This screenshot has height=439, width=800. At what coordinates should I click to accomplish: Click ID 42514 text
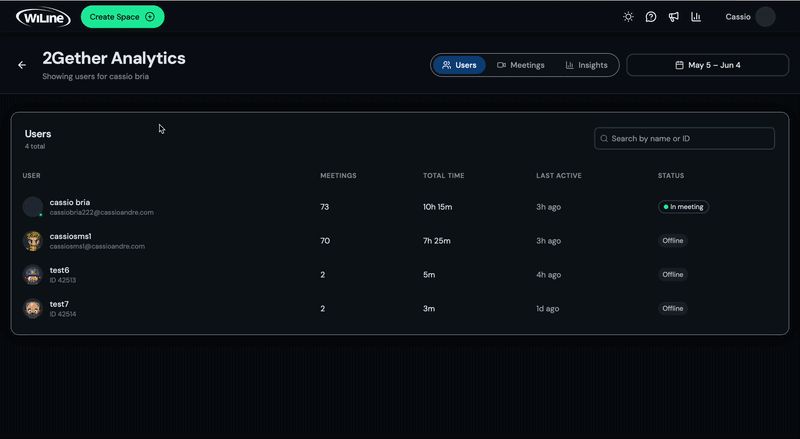[63, 314]
